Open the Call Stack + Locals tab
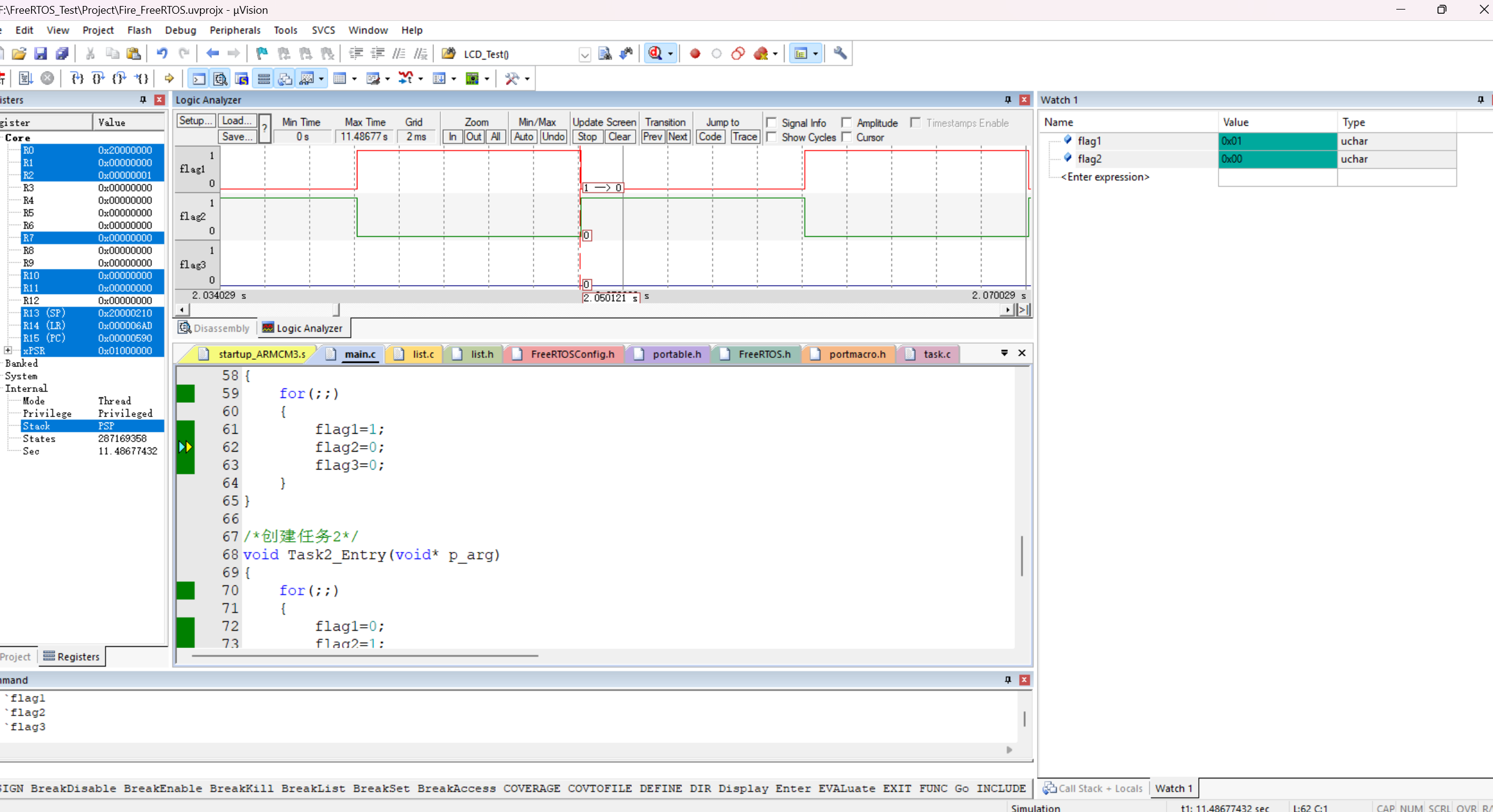 point(1093,788)
